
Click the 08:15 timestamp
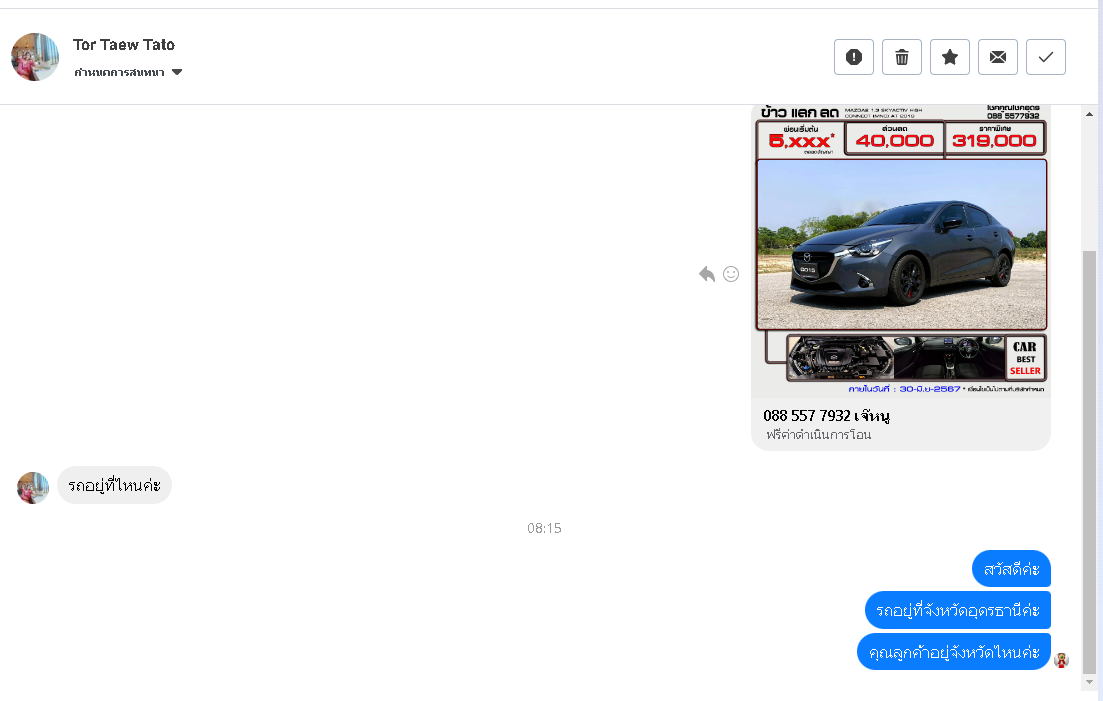click(544, 528)
